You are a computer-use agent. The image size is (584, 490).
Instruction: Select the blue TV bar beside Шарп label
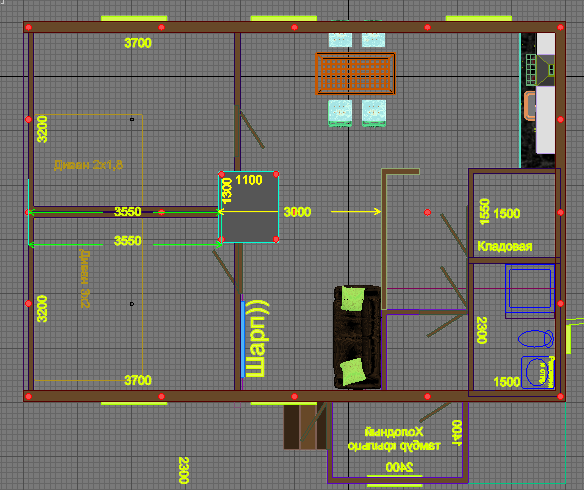(x=243, y=339)
